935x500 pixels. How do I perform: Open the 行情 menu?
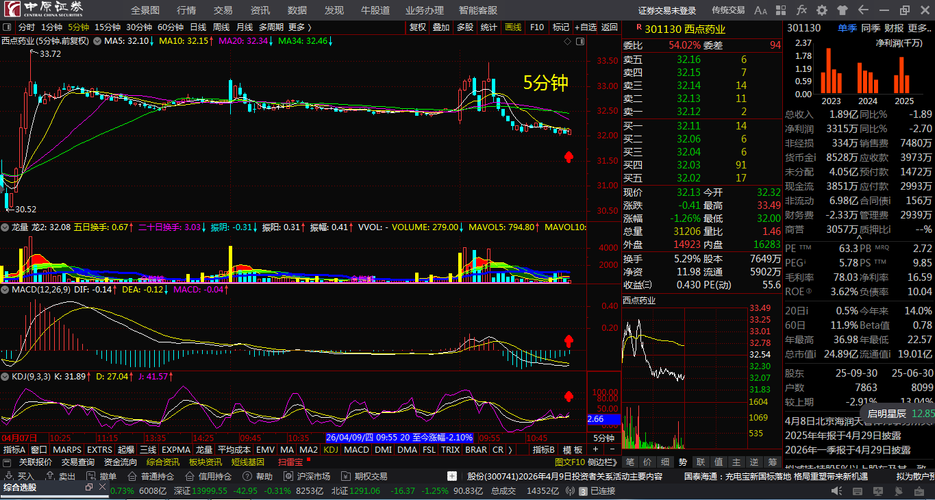coord(186,10)
